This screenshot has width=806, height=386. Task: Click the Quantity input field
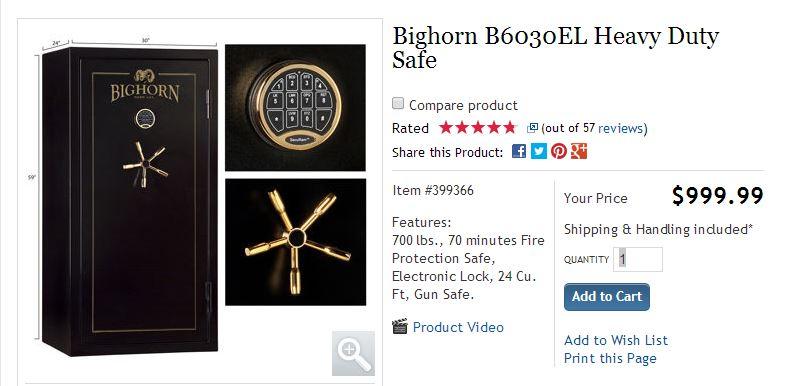(x=638, y=259)
